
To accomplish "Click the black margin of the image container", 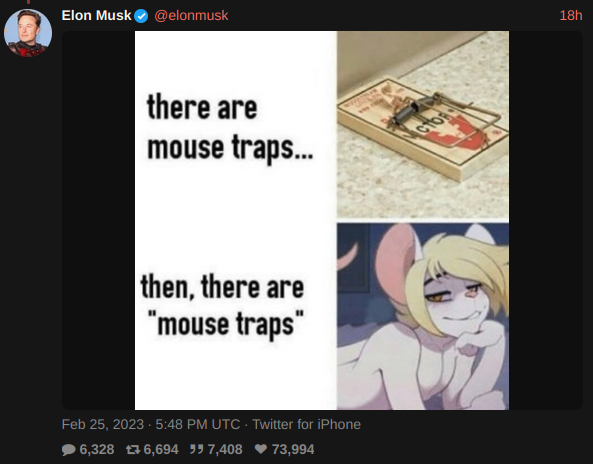I will tap(98, 220).
